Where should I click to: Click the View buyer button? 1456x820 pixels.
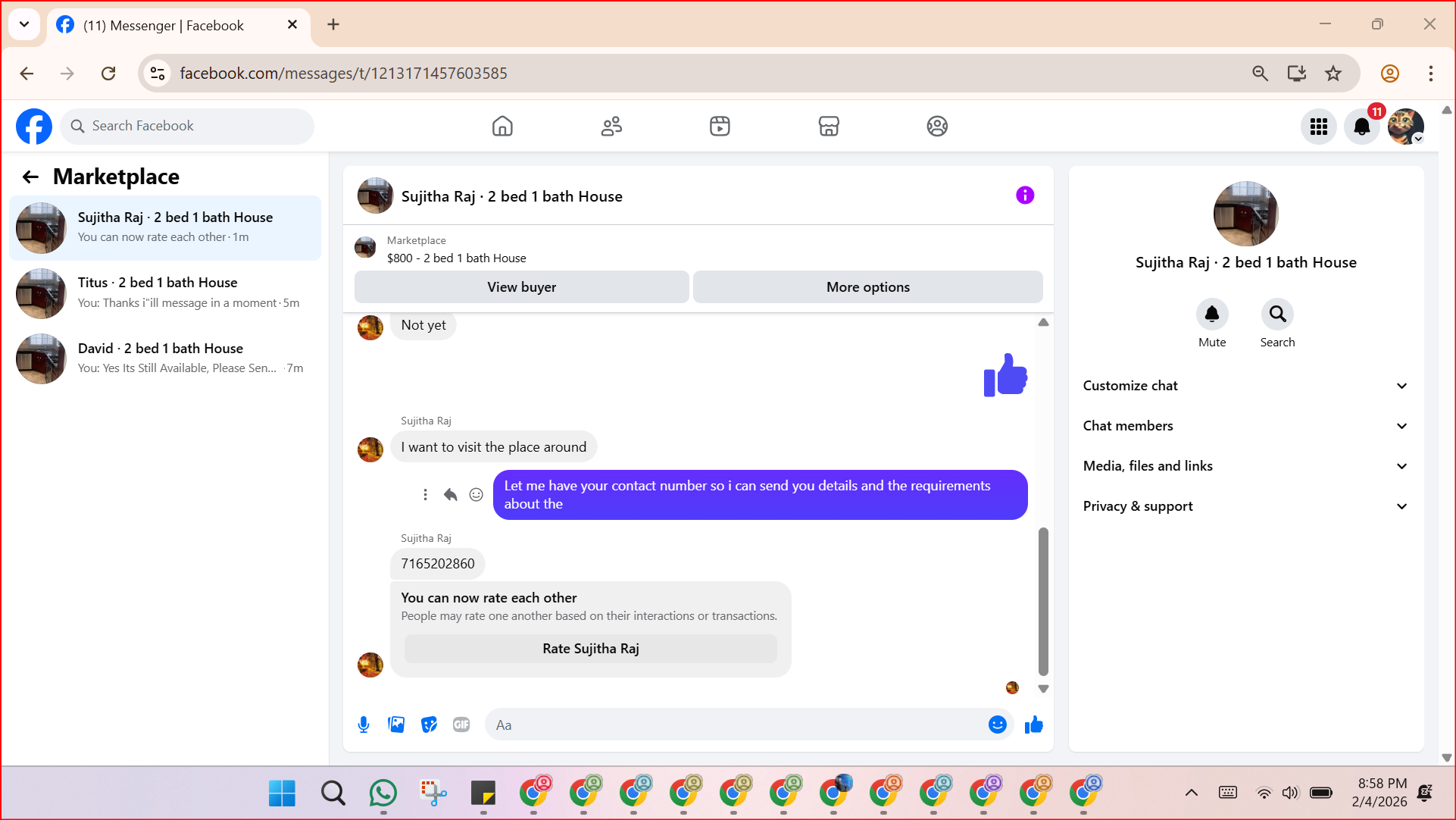(521, 287)
